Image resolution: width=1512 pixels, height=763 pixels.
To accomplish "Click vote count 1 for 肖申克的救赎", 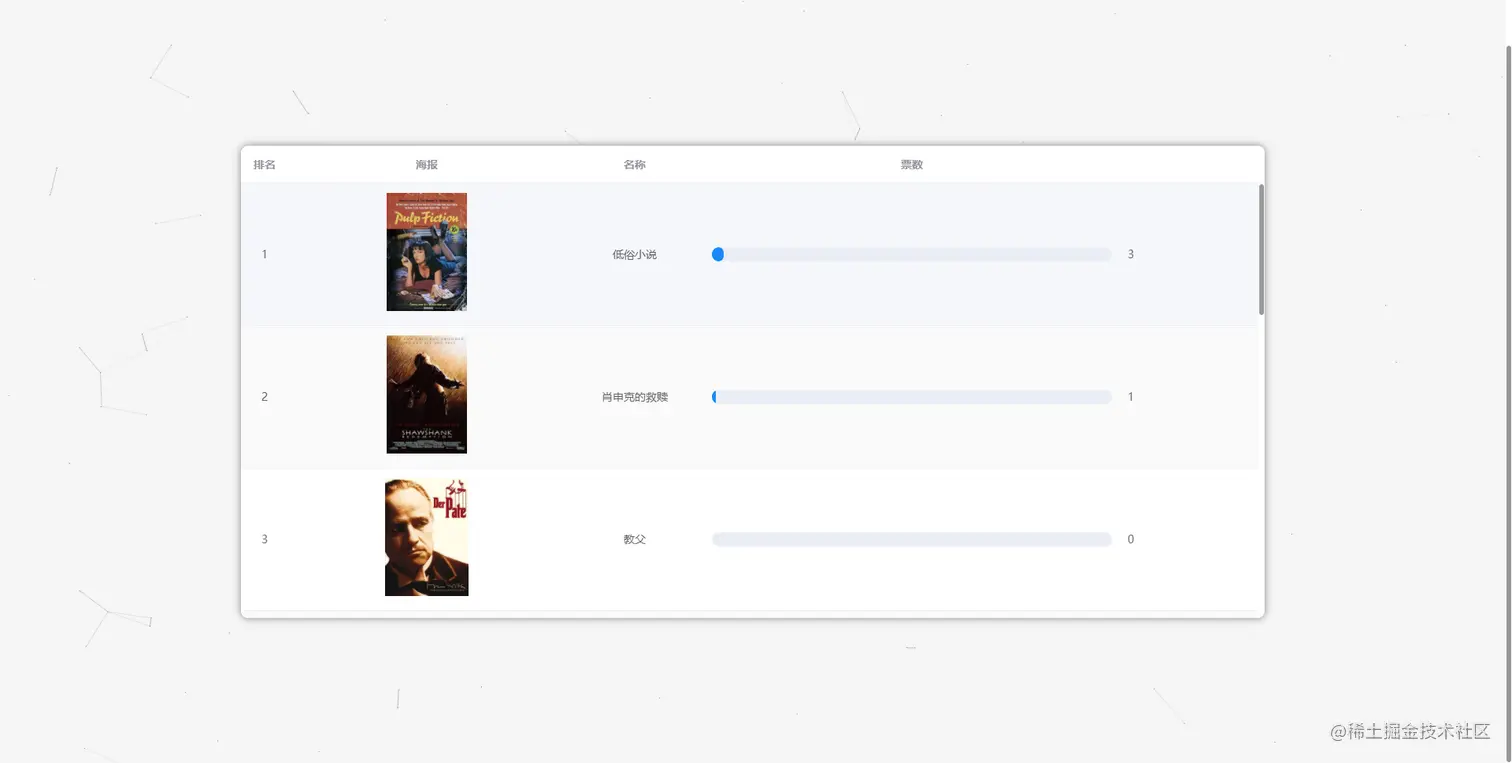I will tap(1131, 397).
